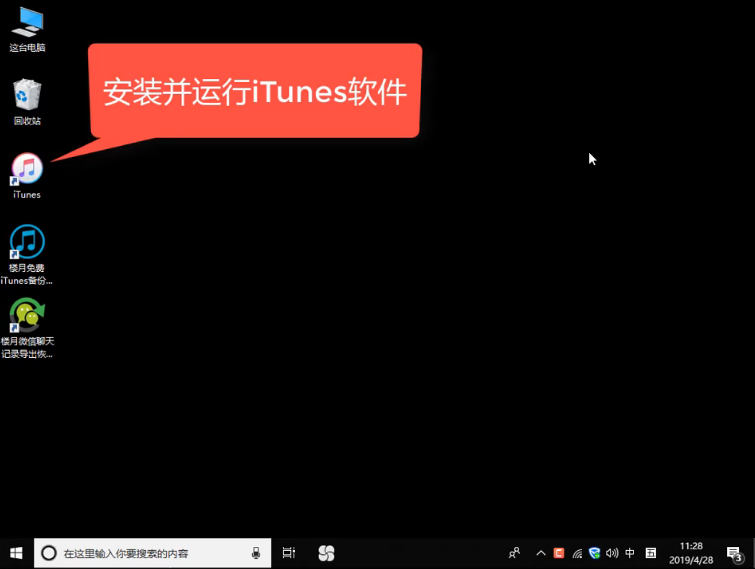Open the pinwheel app on taskbar
Viewport: 755px width, 569px height.
pos(326,553)
